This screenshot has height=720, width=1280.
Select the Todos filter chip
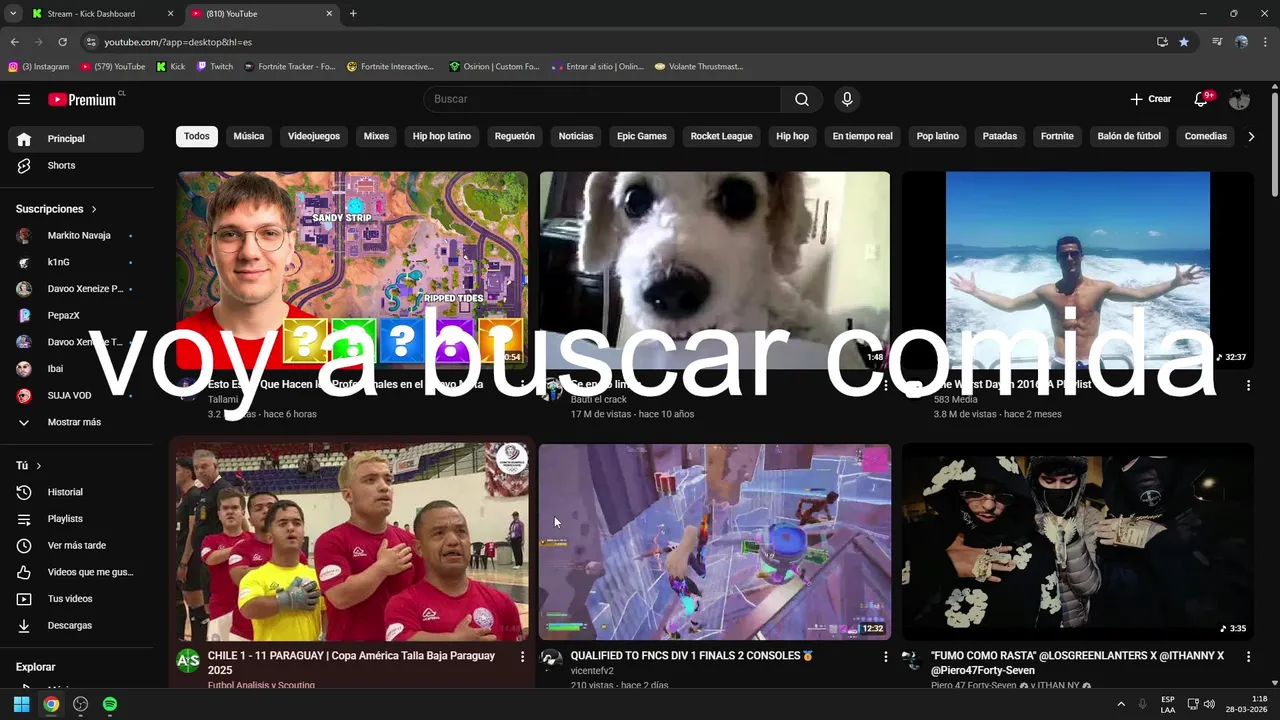click(197, 136)
